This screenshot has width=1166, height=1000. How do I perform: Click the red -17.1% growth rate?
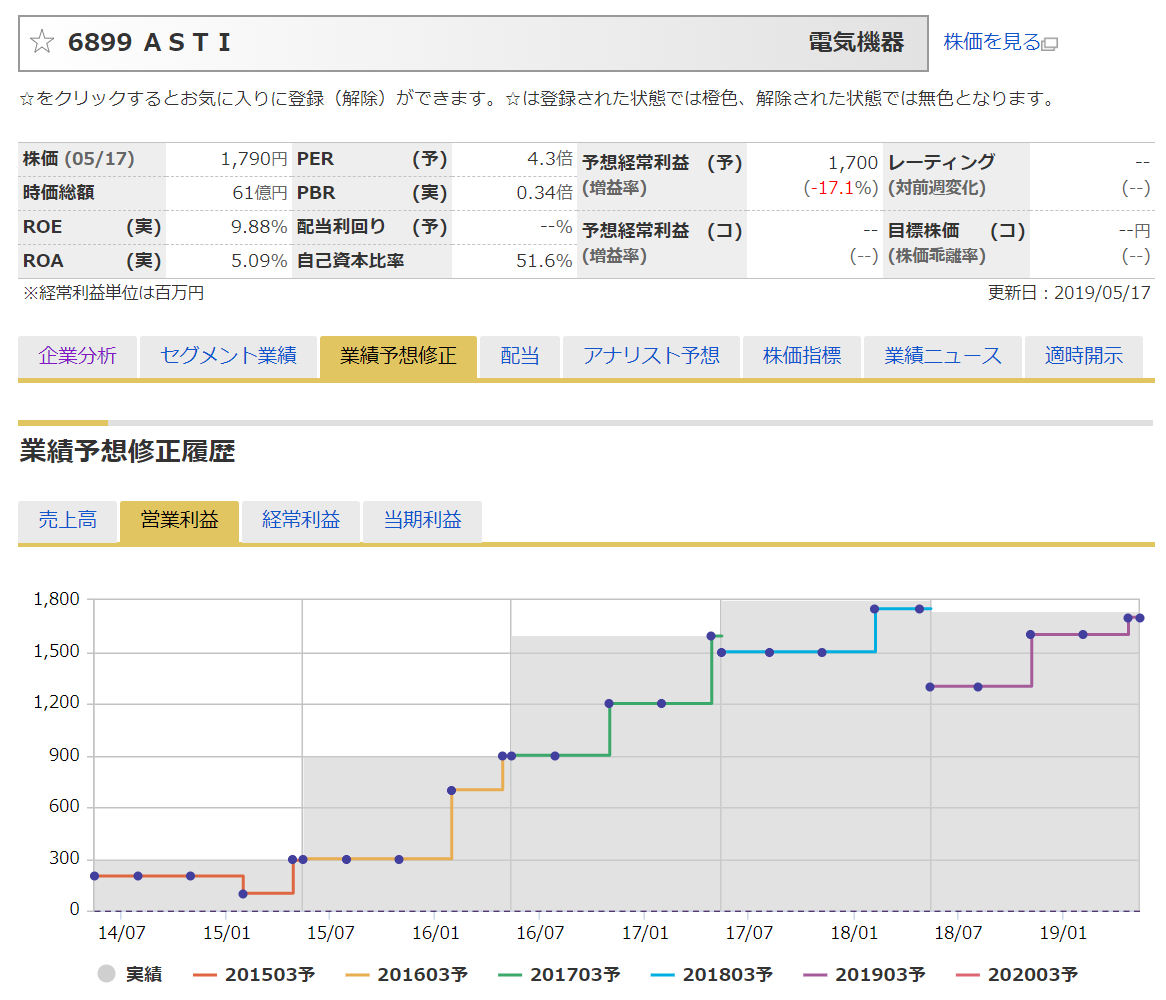pyautogui.click(x=831, y=188)
